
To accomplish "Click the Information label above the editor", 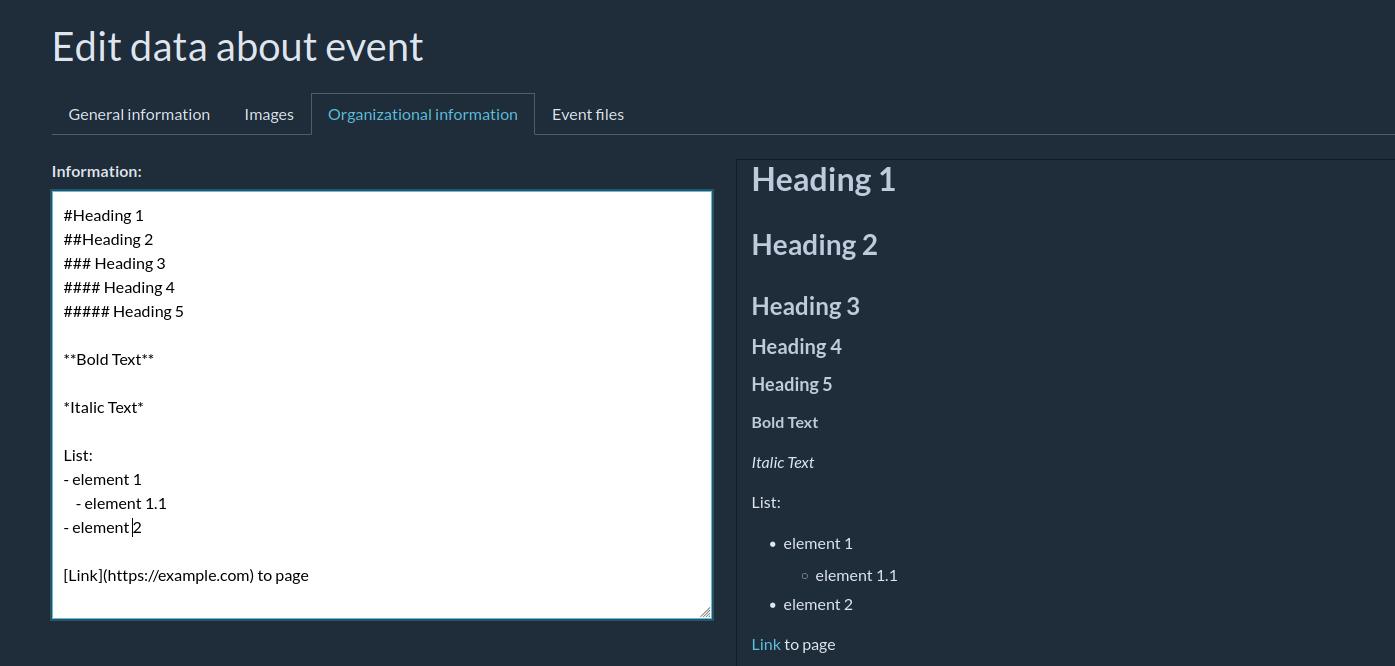I will pos(97,171).
